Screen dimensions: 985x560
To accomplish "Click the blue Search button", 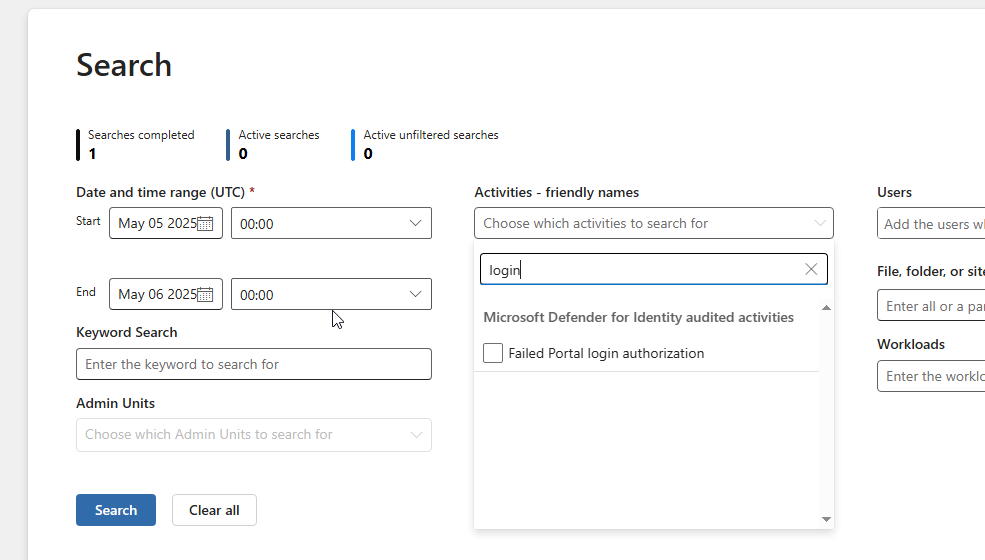I will 116,510.
